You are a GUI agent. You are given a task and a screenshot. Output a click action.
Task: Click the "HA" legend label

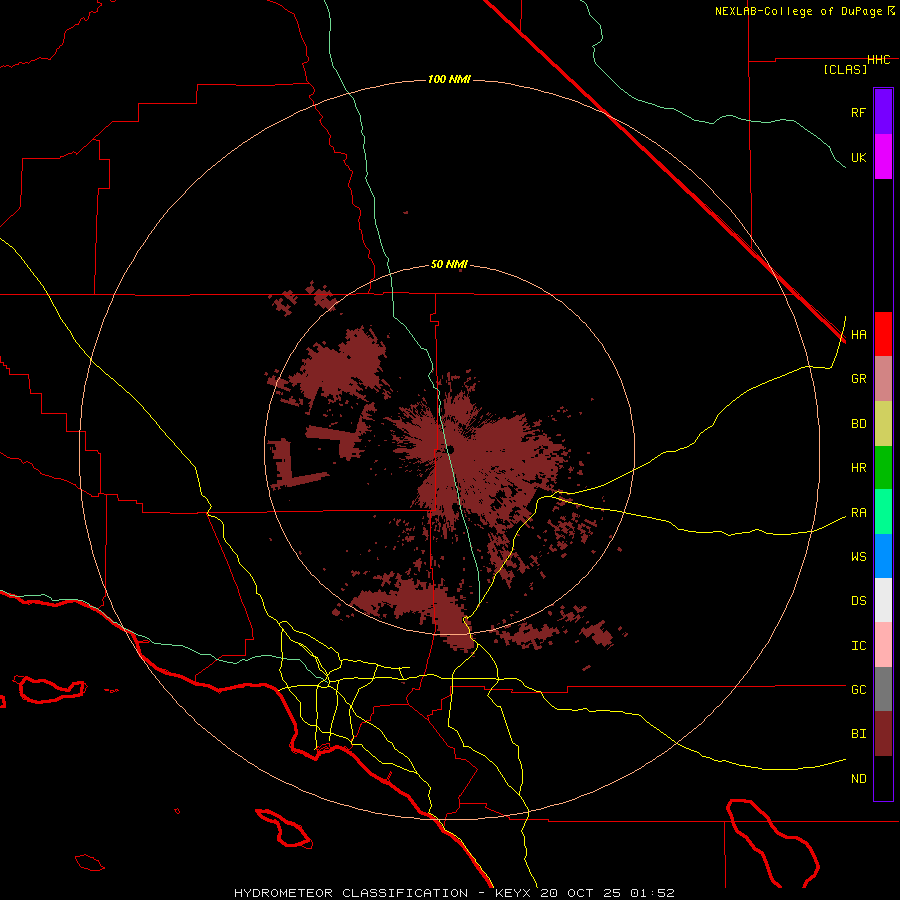(858, 335)
